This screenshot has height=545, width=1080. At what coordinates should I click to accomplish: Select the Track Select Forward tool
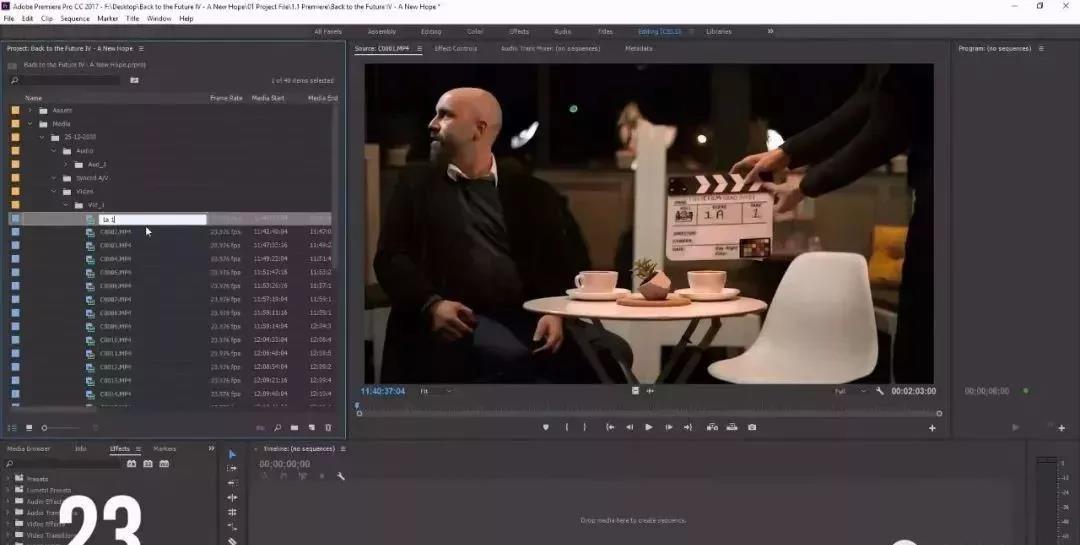click(232, 468)
